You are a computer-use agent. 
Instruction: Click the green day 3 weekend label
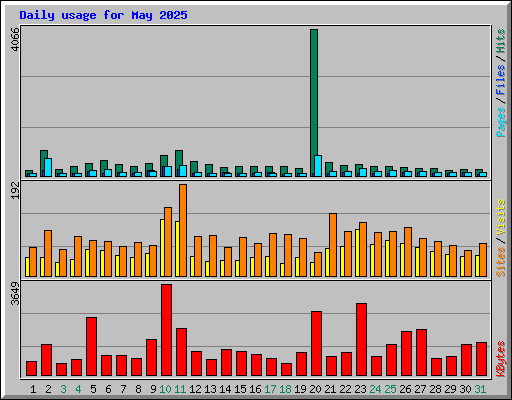pyautogui.click(x=63, y=389)
